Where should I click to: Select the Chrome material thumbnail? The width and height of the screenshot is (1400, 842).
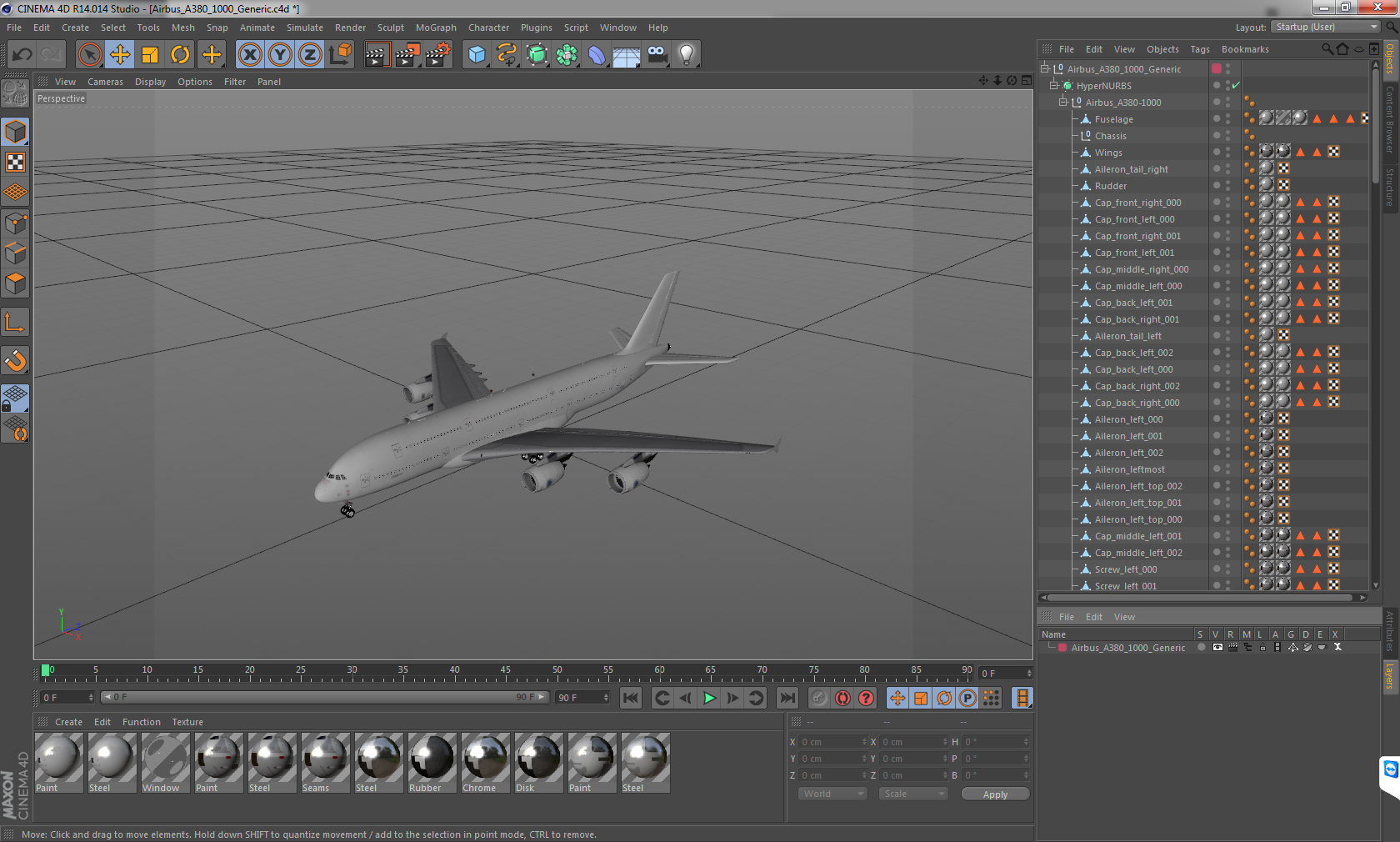(486, 762)
